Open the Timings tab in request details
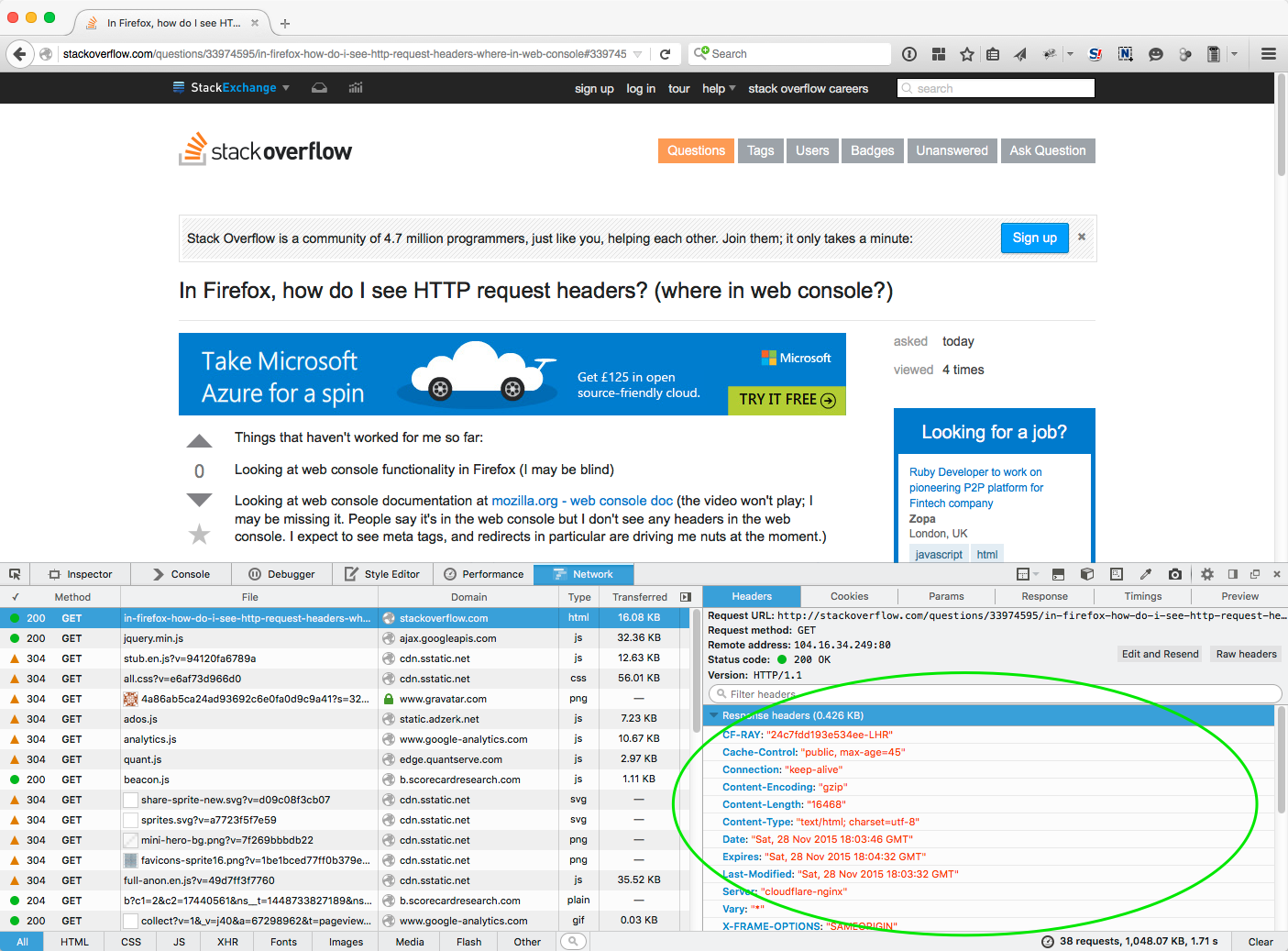This screenshot has width=1288, height=951. [x=1142, y=596]
